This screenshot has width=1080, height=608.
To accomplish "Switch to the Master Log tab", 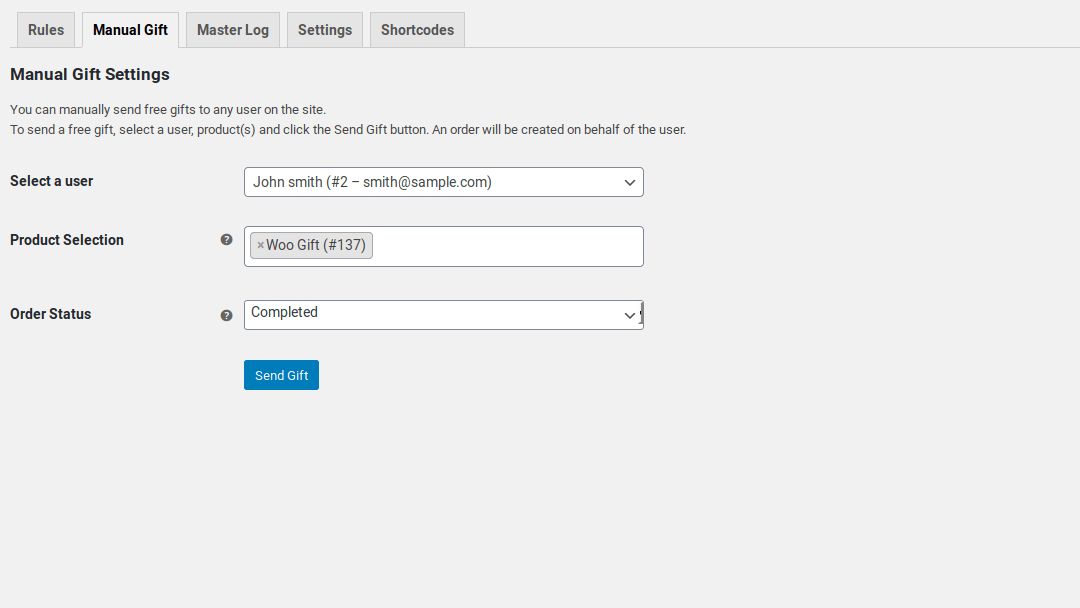I will click(x=232, y=29).
